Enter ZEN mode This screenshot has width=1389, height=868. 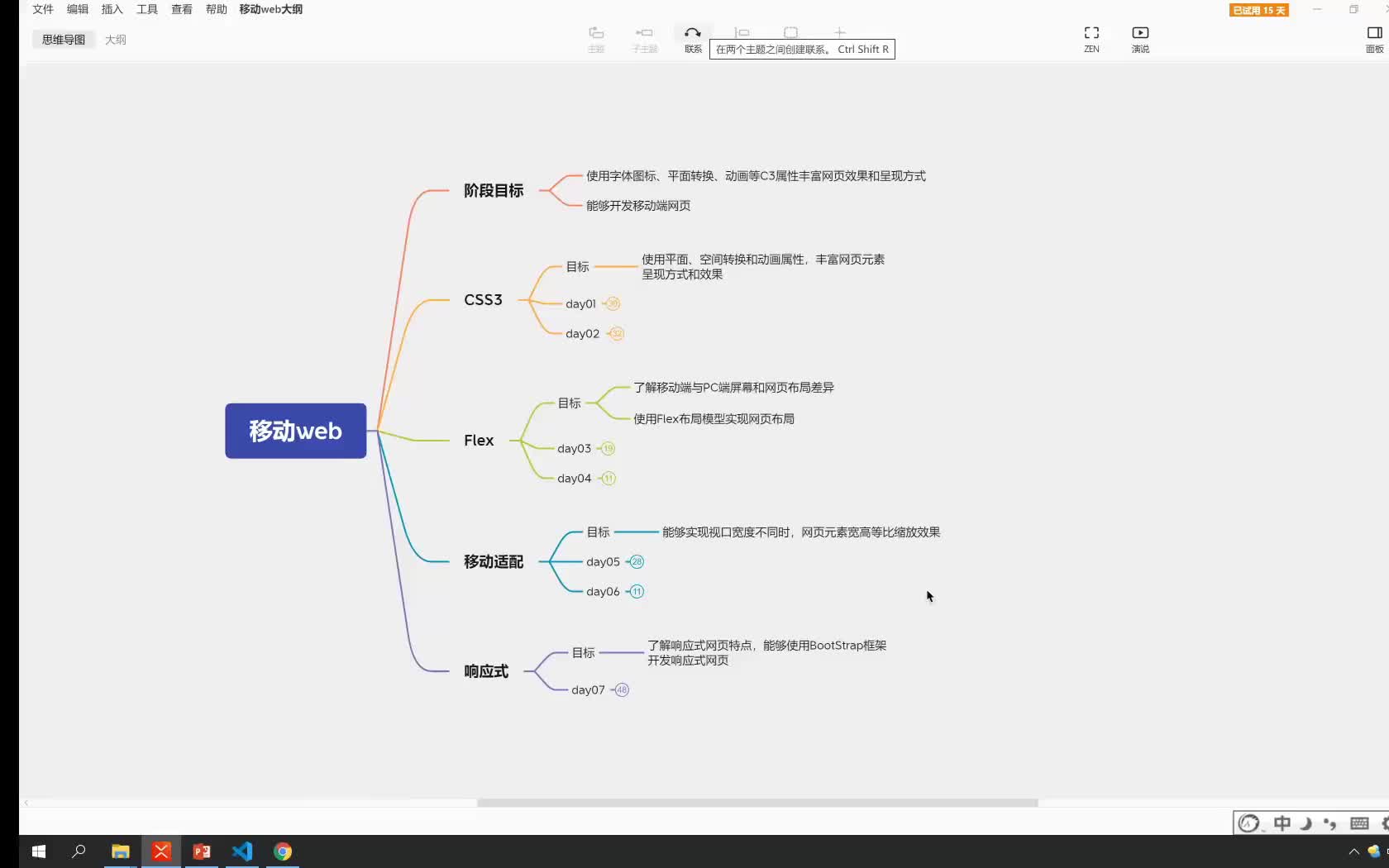coord(1091,38)
